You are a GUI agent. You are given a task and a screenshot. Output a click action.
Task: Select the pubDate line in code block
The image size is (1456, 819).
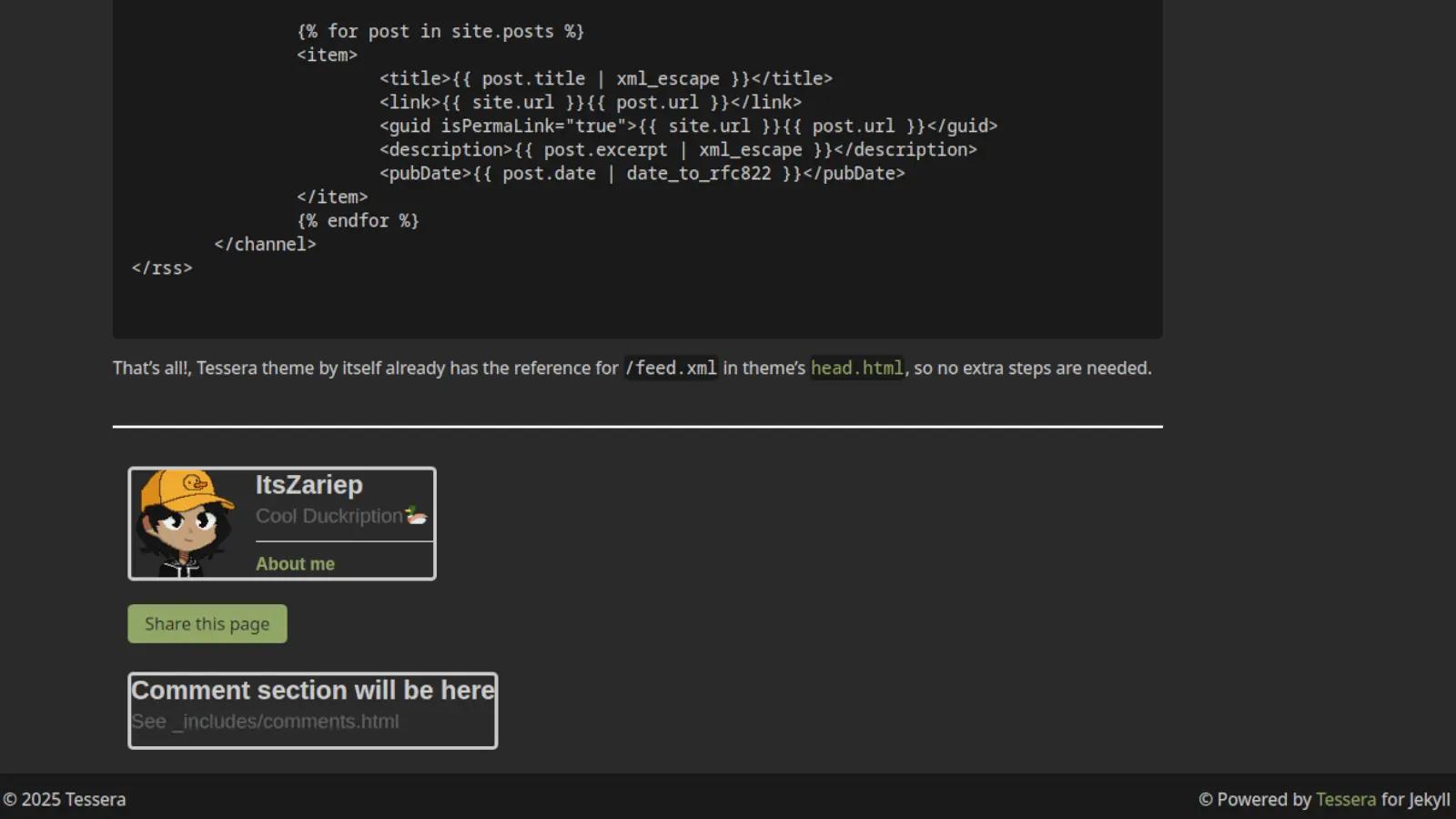(x=641, y=173)
